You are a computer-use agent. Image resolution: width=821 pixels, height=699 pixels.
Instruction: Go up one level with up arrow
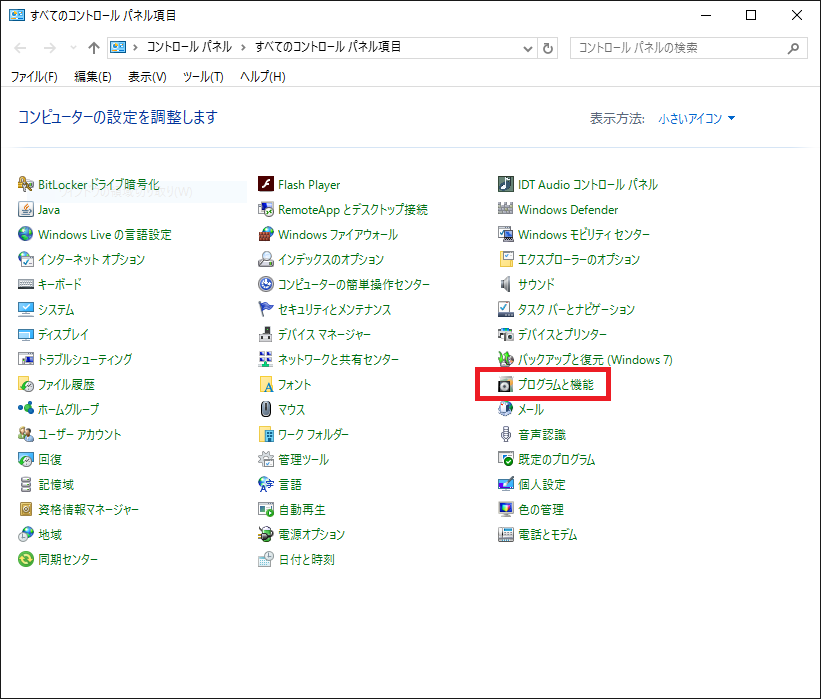(x=94, y=48)
